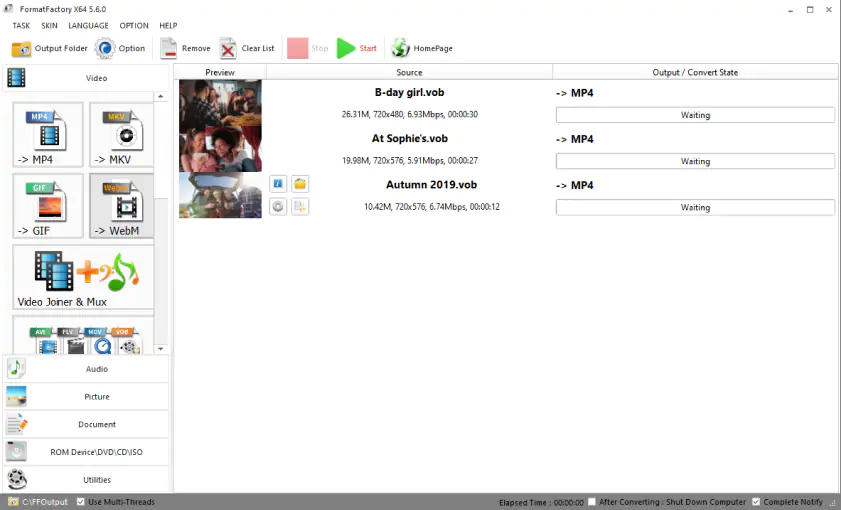Click the 26.31M, 720x480 details text
The image size is (841, 510).
click(410, 114)
